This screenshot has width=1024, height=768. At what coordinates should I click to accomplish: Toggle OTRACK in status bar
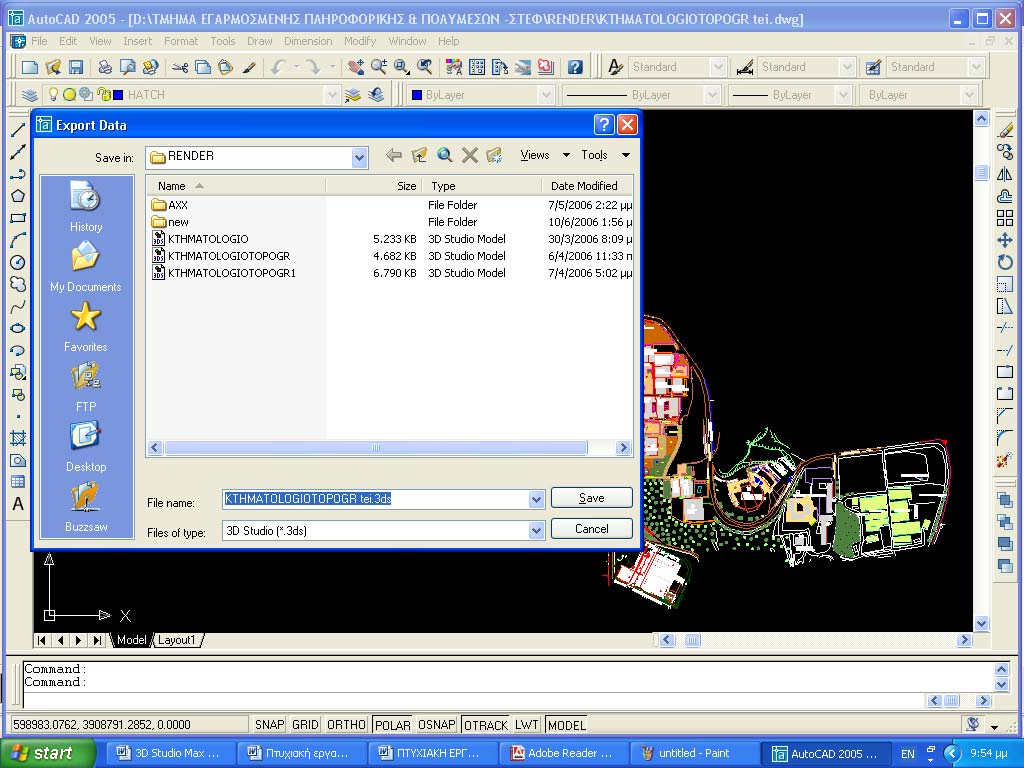coord(485,725)
